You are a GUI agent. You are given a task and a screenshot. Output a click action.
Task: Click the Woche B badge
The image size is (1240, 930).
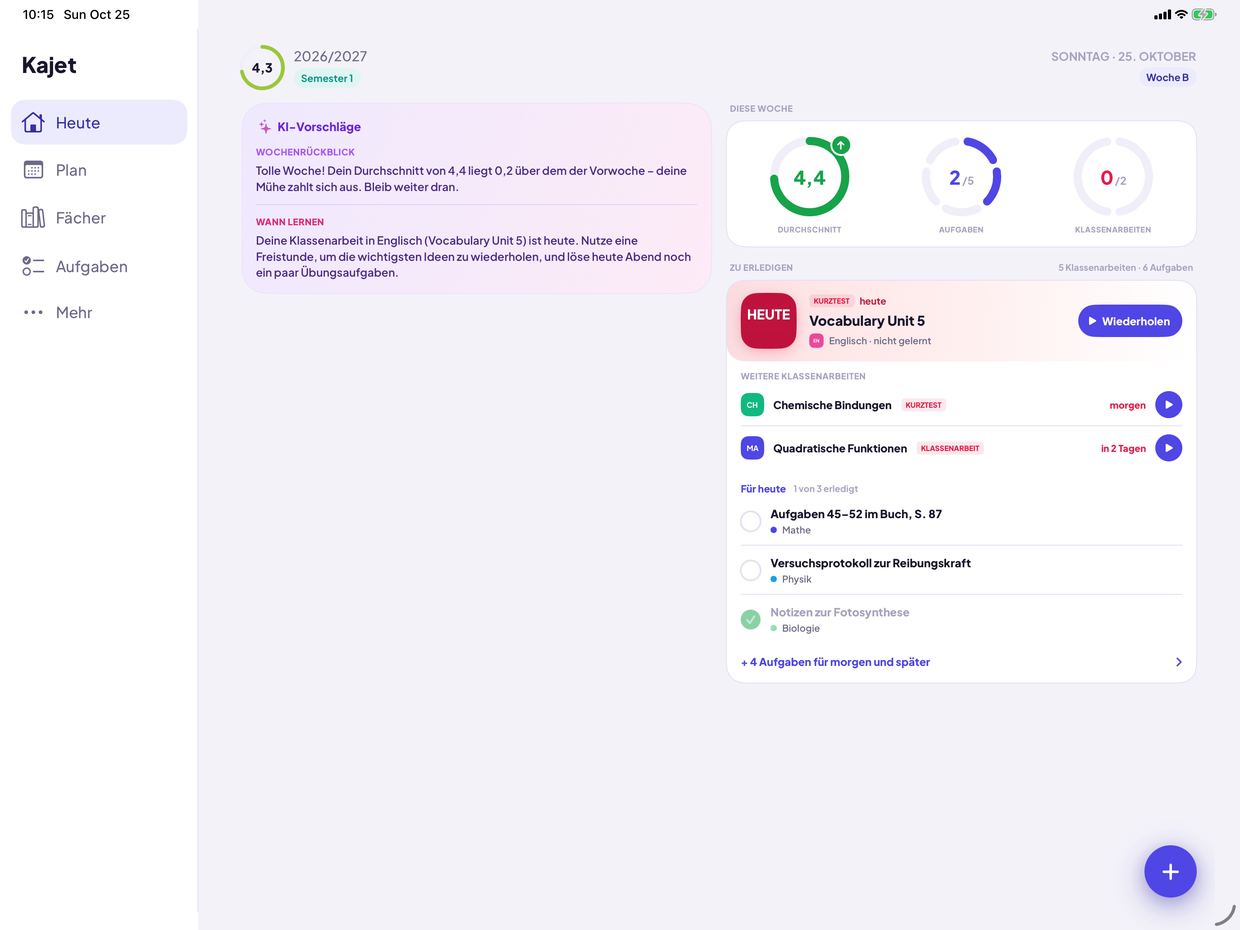click(1167, 77)
